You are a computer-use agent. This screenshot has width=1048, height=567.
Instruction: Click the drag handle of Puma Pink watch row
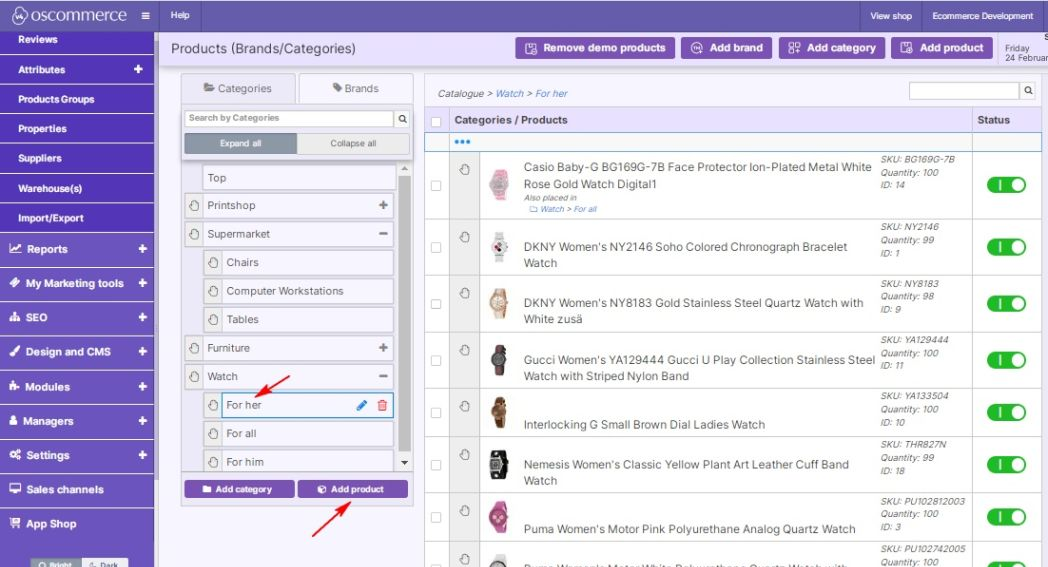(x=465, y=512)
